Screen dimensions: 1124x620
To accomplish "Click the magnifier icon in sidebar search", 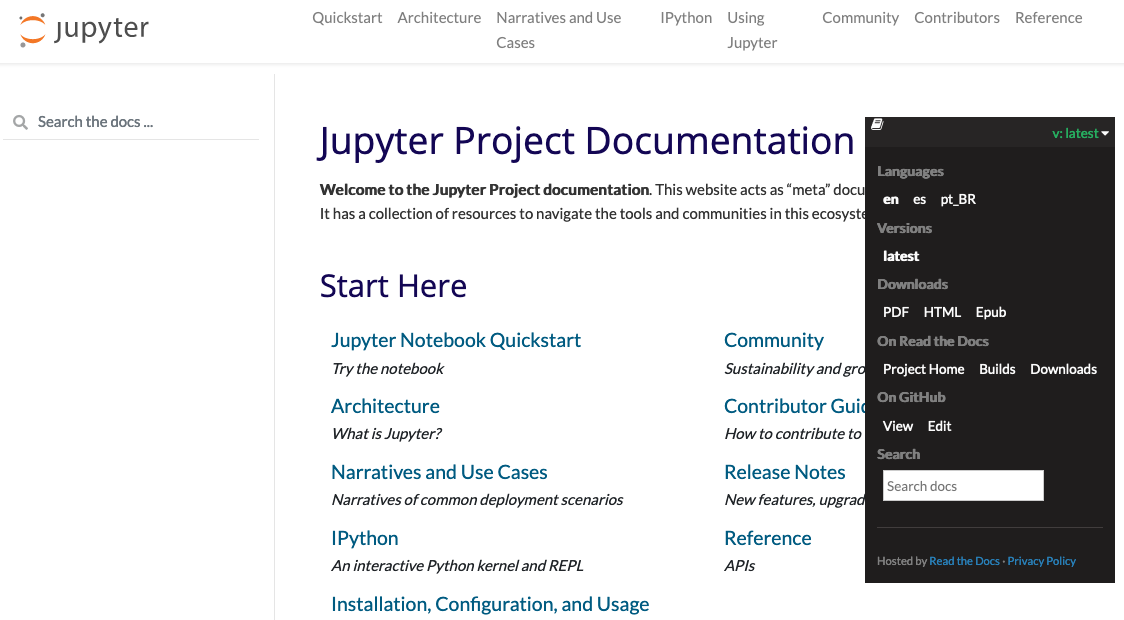I will pos(20,122).
